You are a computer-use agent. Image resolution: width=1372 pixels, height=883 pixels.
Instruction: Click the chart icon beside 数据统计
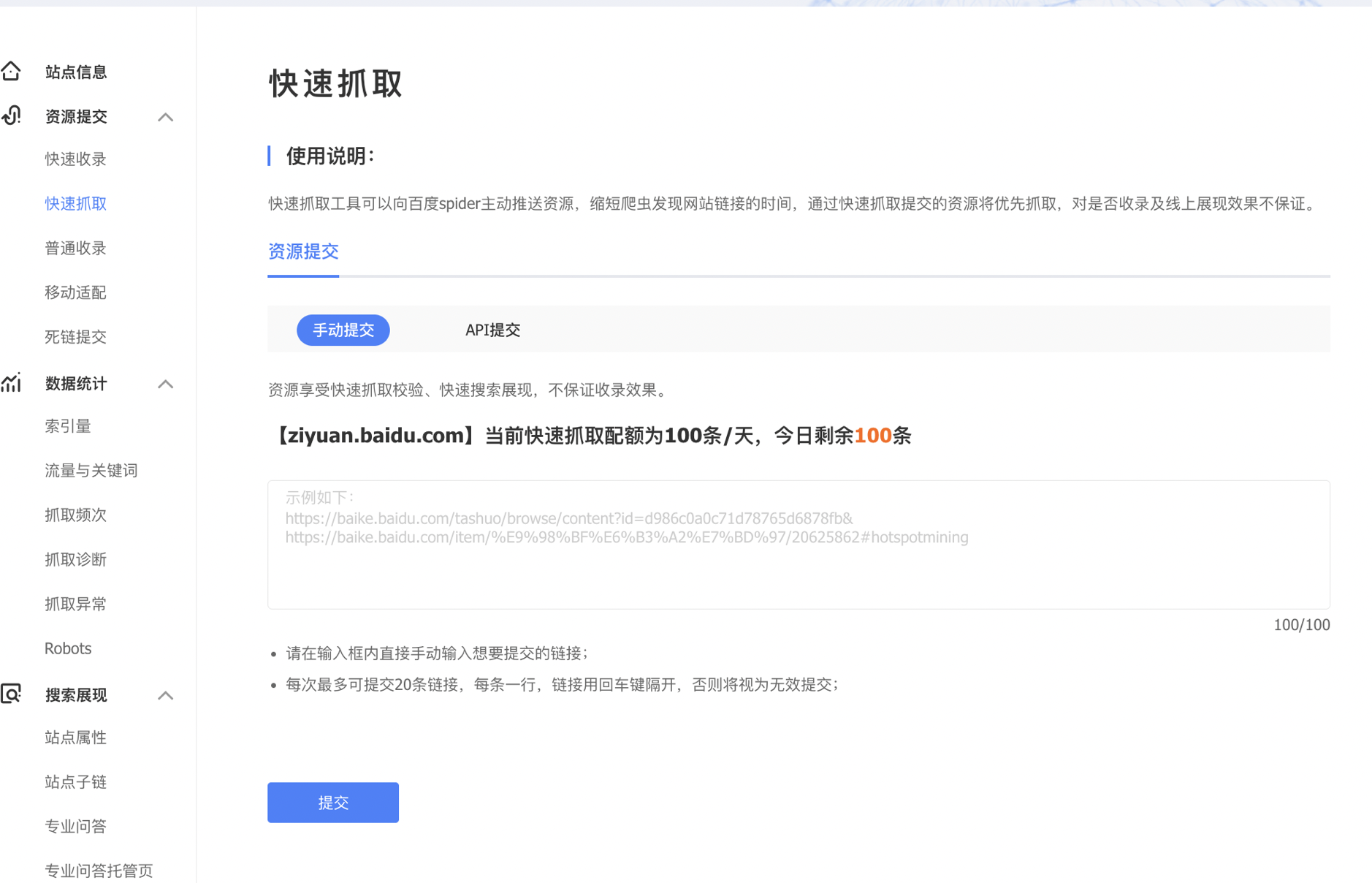pos(12,383)
